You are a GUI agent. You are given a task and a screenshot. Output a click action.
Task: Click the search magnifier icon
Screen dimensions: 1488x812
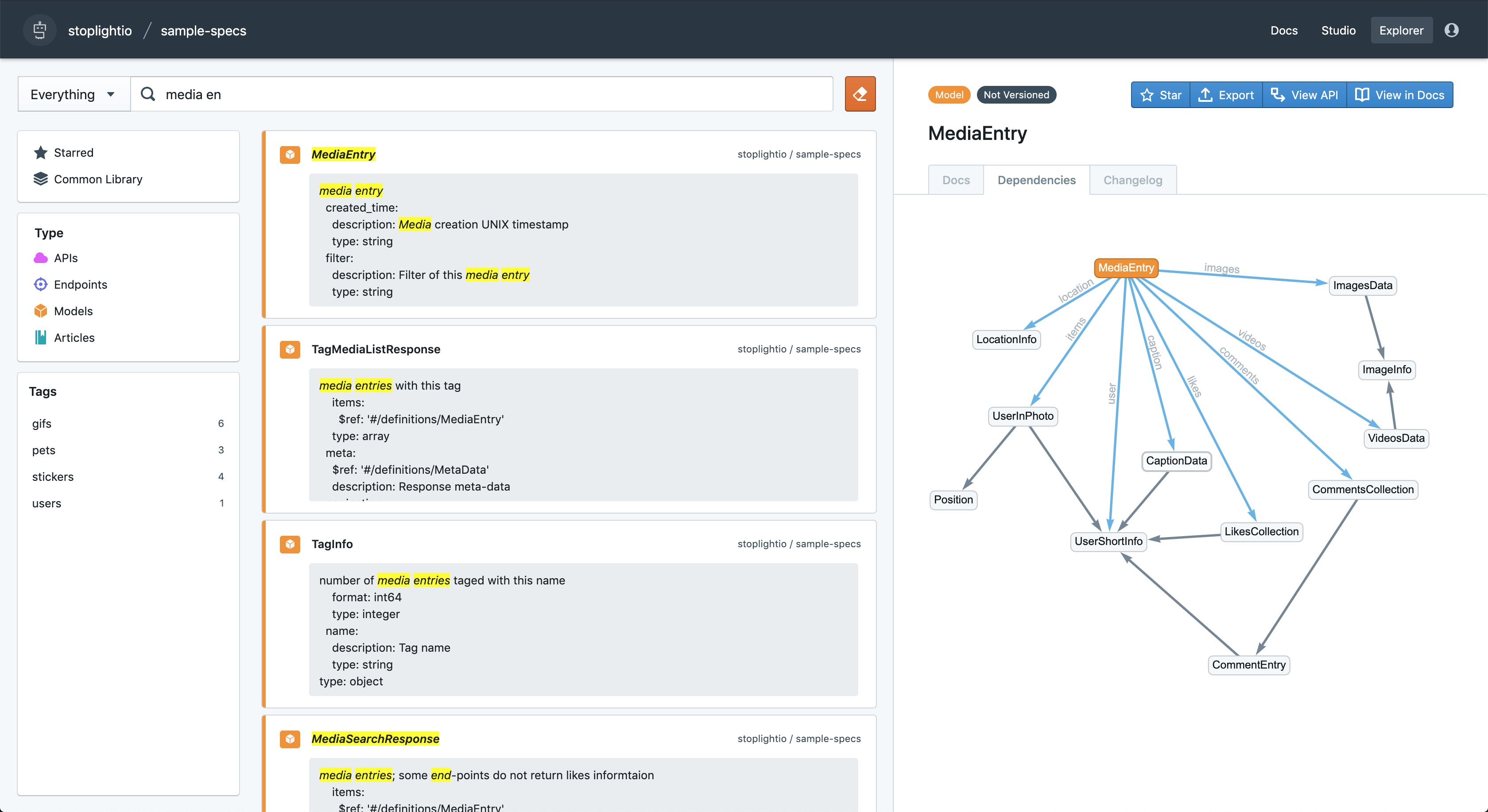148,93
